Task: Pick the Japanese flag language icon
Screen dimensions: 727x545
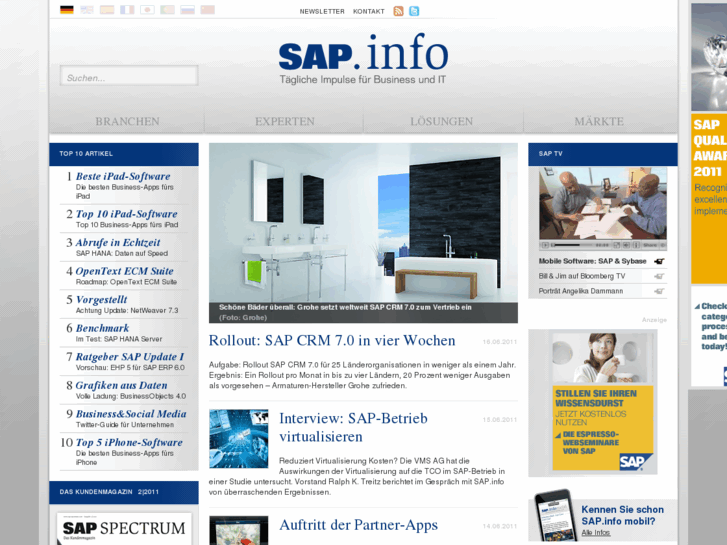Action: 147,10
